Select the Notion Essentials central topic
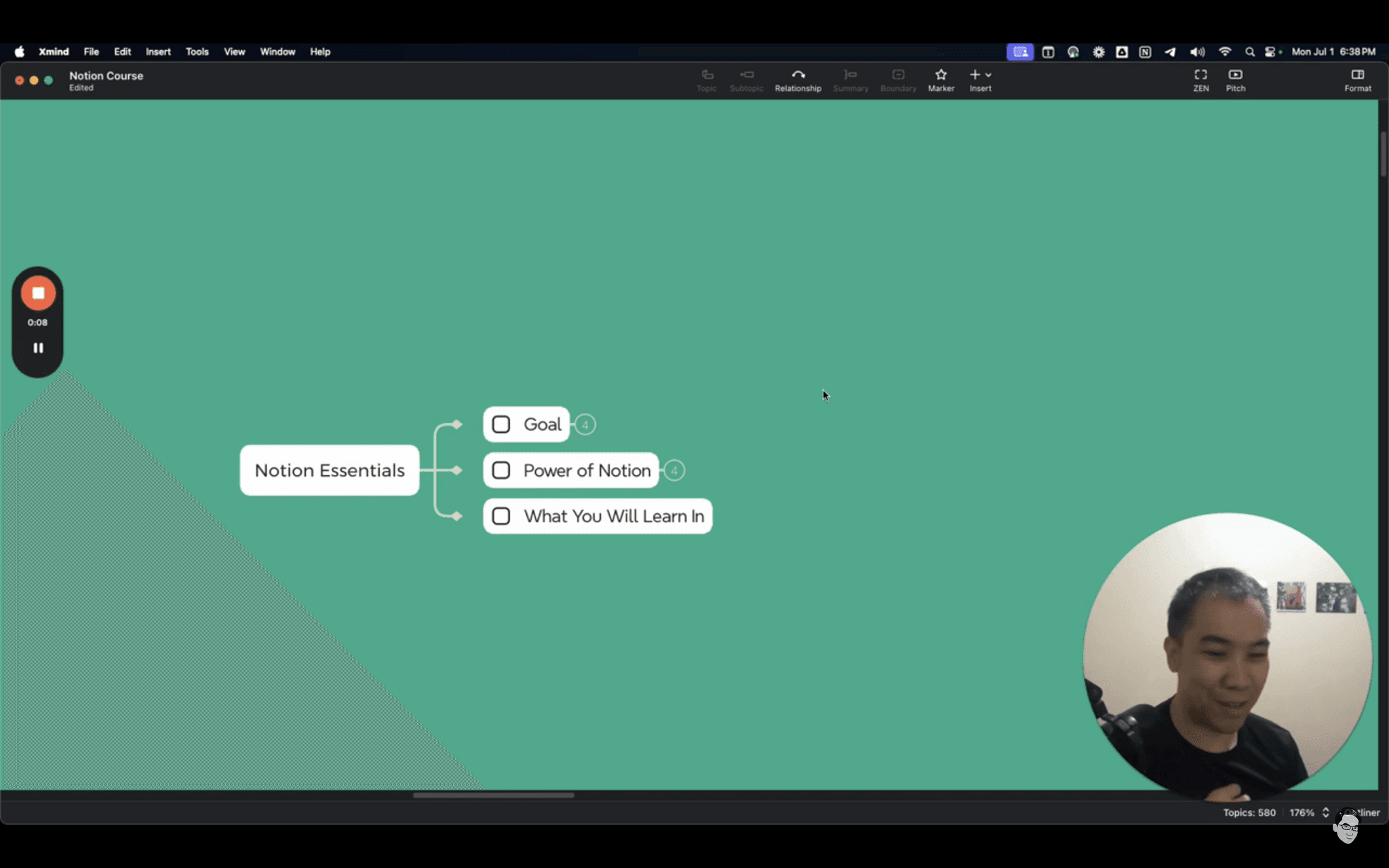The image size is (1389, 868). pos(330,471)
